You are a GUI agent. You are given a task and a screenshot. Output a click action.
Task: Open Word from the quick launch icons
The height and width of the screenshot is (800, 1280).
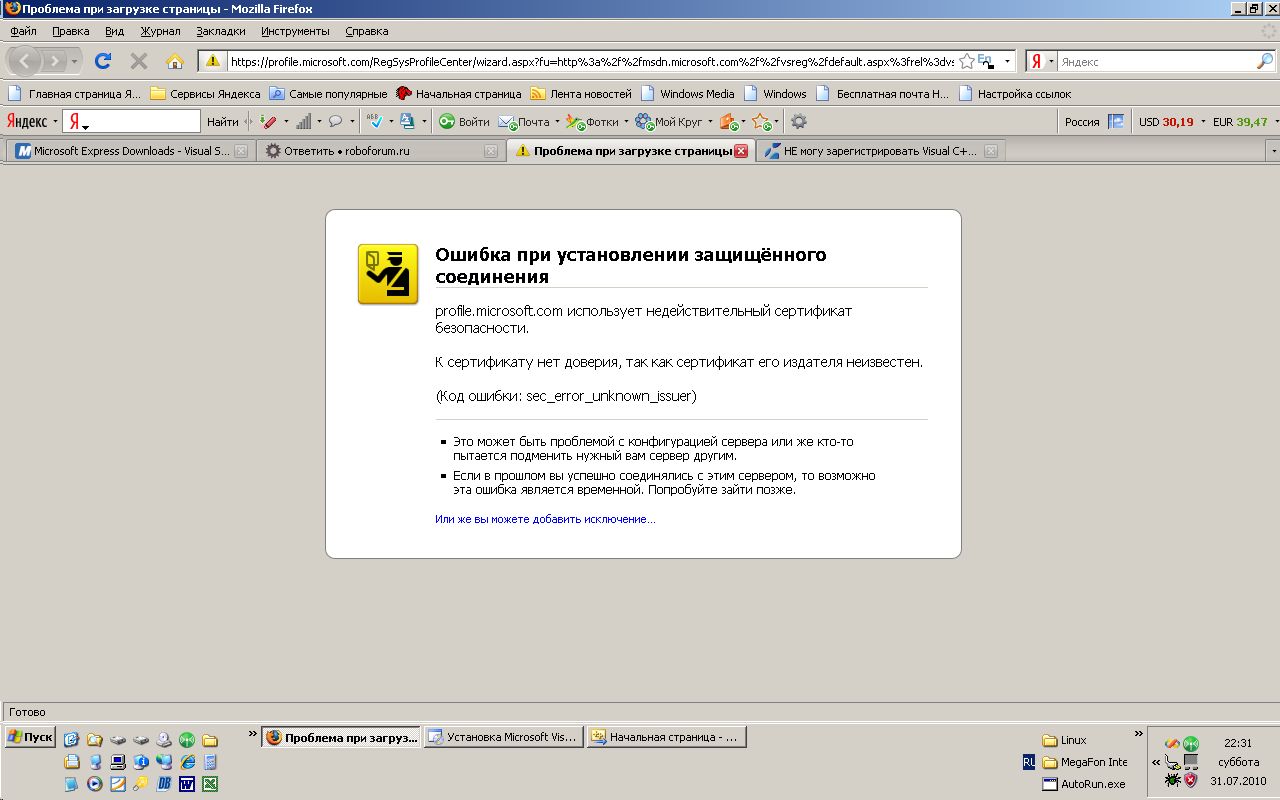(187, 784)
